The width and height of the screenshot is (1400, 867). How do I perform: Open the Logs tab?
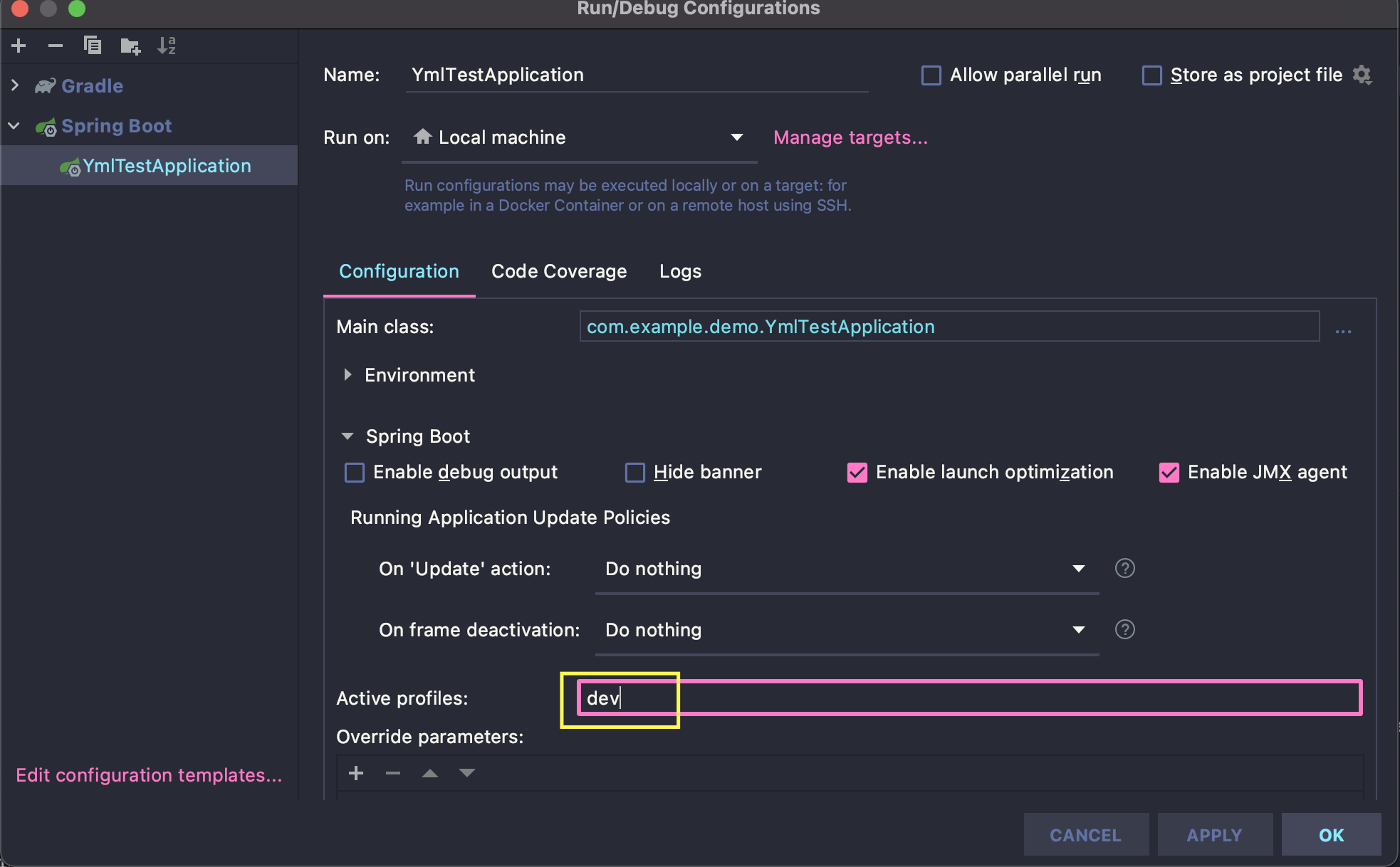(680, 271)
